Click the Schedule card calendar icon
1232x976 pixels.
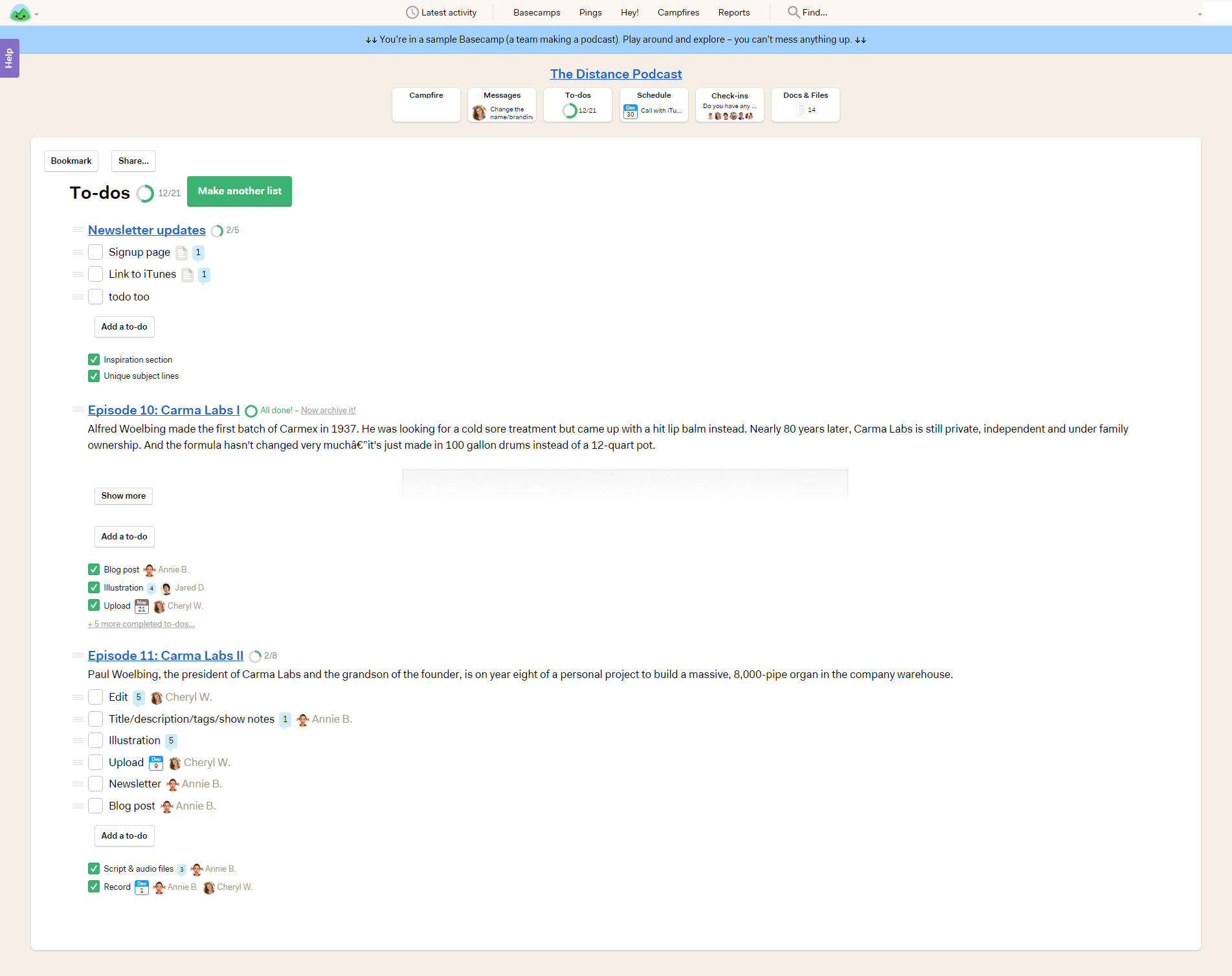630,111
